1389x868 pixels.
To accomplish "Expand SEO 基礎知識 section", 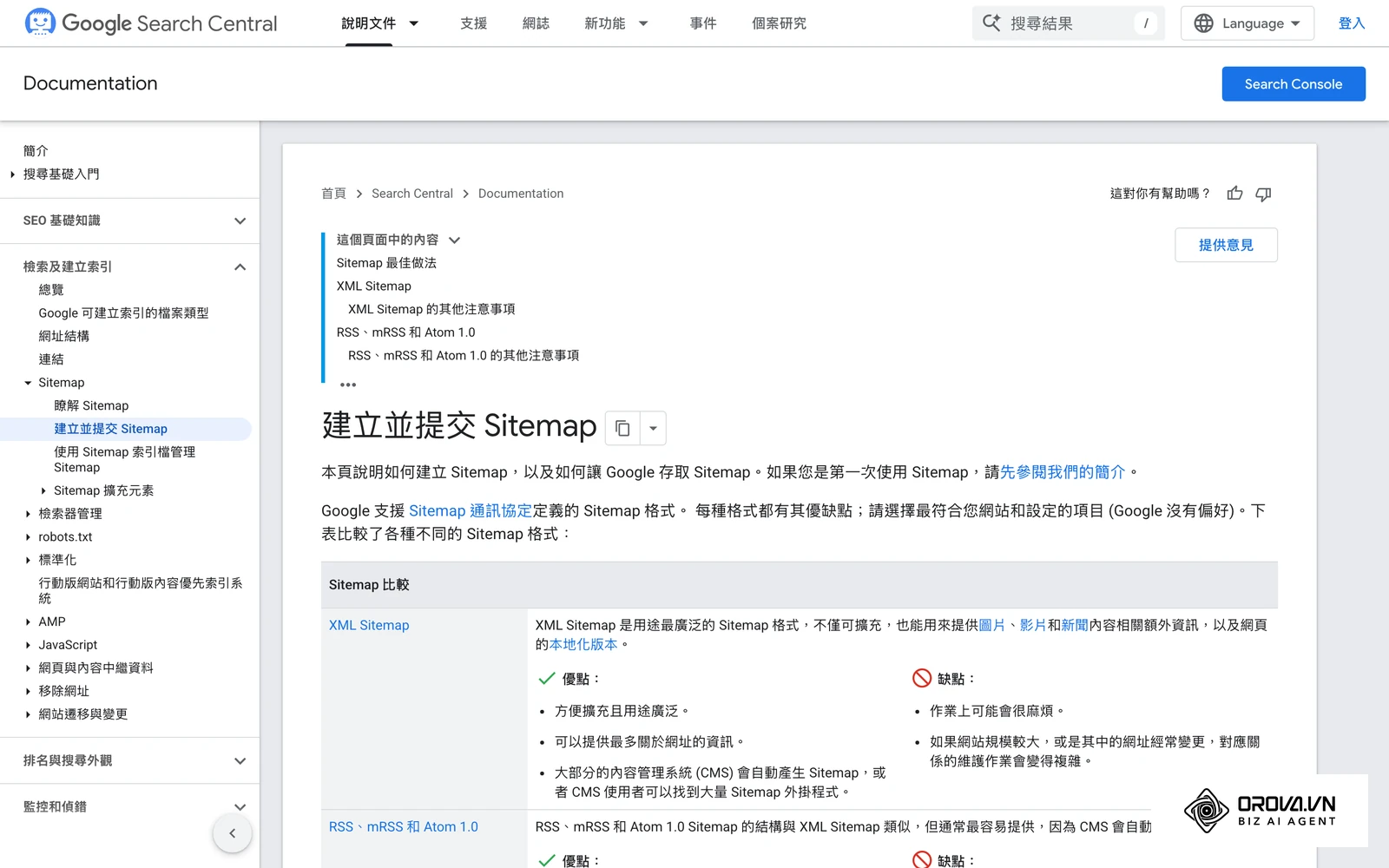I will pyautogui.click(x=240, y=220).
